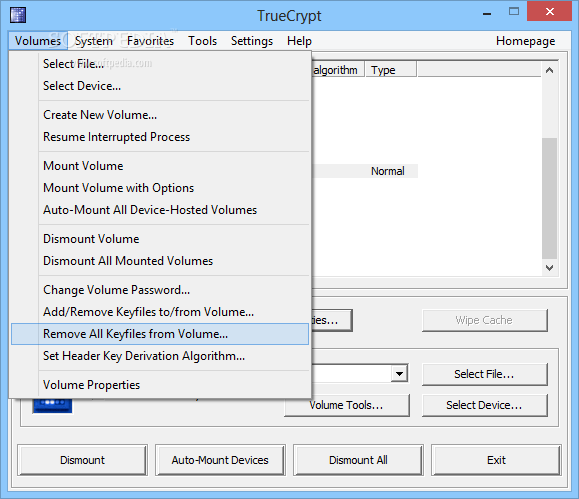Choose Mount Volume menu item
This screenshot has height=499, width=579.
pyautogui.click(x=160, y=165)
